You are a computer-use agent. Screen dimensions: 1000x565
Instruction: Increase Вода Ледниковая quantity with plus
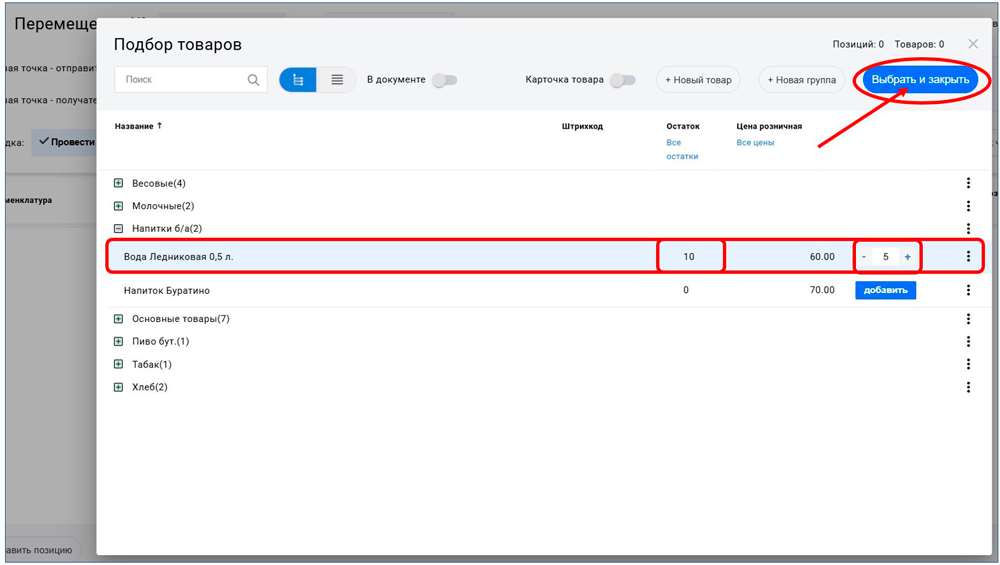(908, 257)
